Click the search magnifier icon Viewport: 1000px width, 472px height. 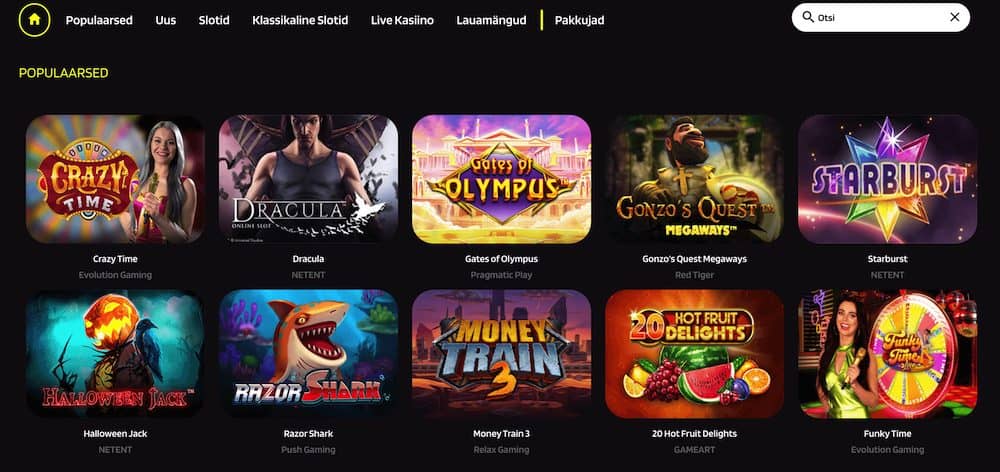(808, 17)
